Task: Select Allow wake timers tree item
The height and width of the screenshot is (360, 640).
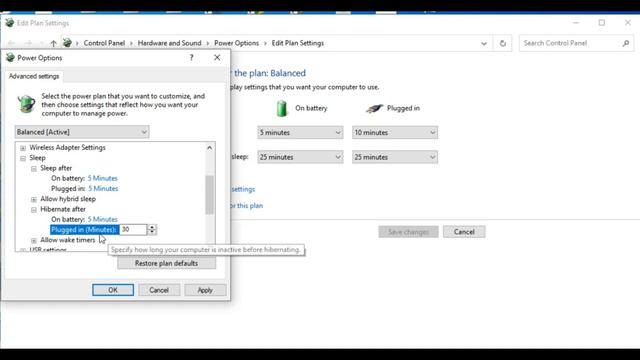Action: pos(67,240)
